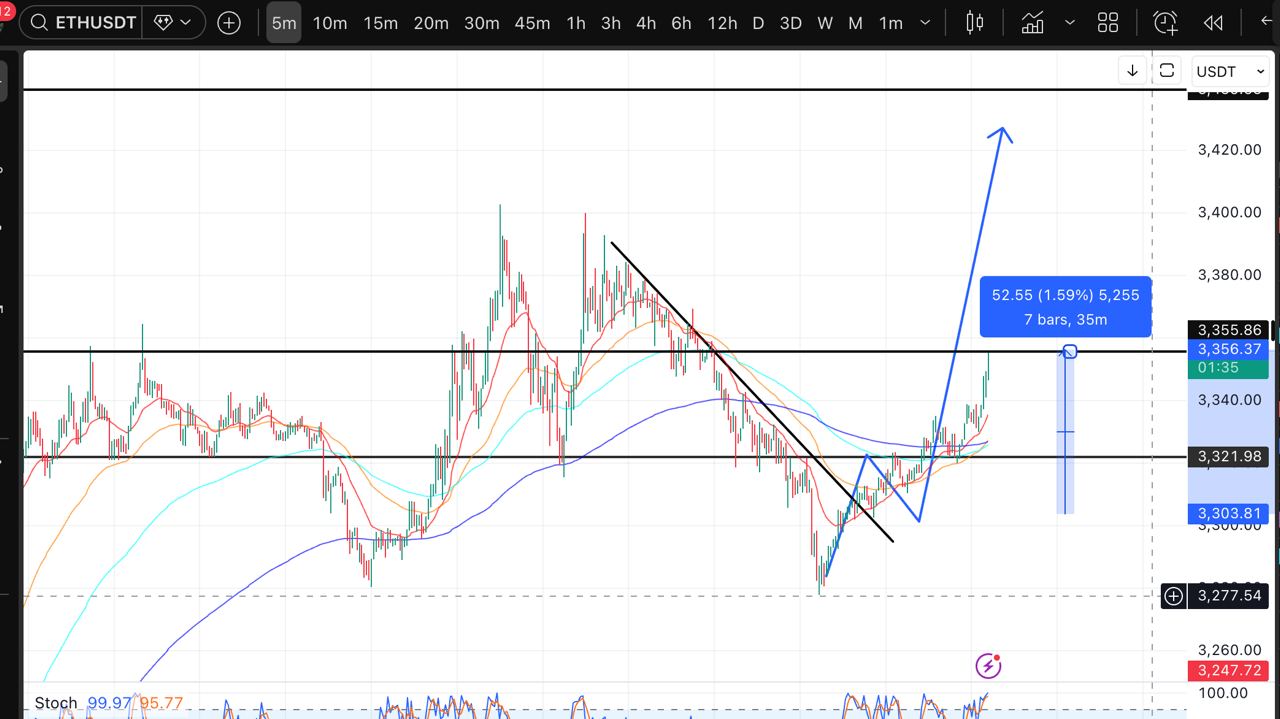The height and width of the screenshot is (719, 1280).
Task: Open the indicators chart icon
Action: coord(1032,22)
